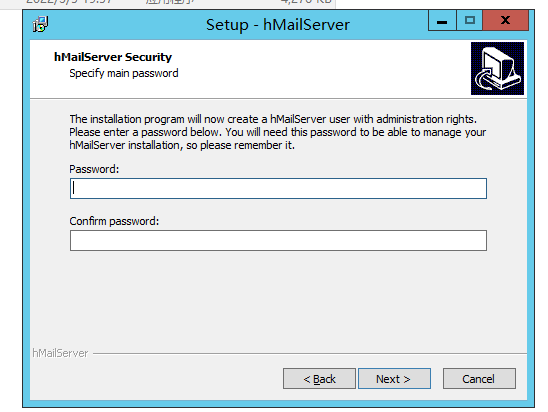The height and width of the screenshot is (412, 548).
Task: Click the installation instructions paragraph
Action: (x=277, y=132)
